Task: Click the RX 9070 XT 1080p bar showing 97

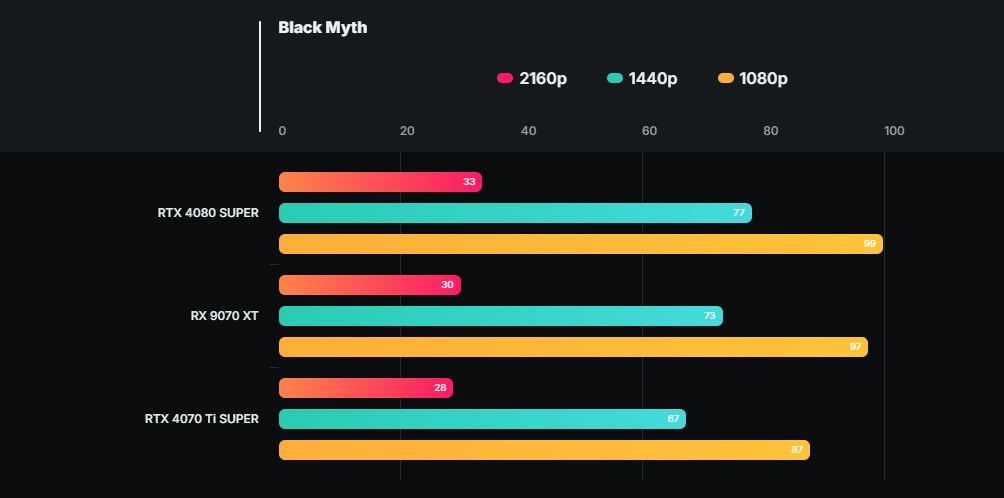Action: tap(573, 347)
